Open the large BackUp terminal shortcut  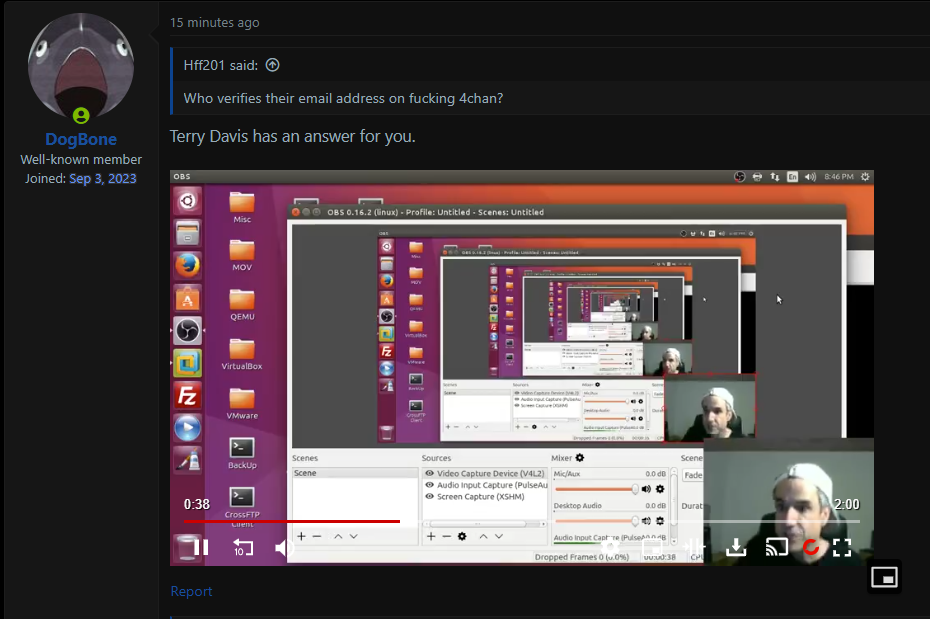pyautogui.click(x=242, y=454)
